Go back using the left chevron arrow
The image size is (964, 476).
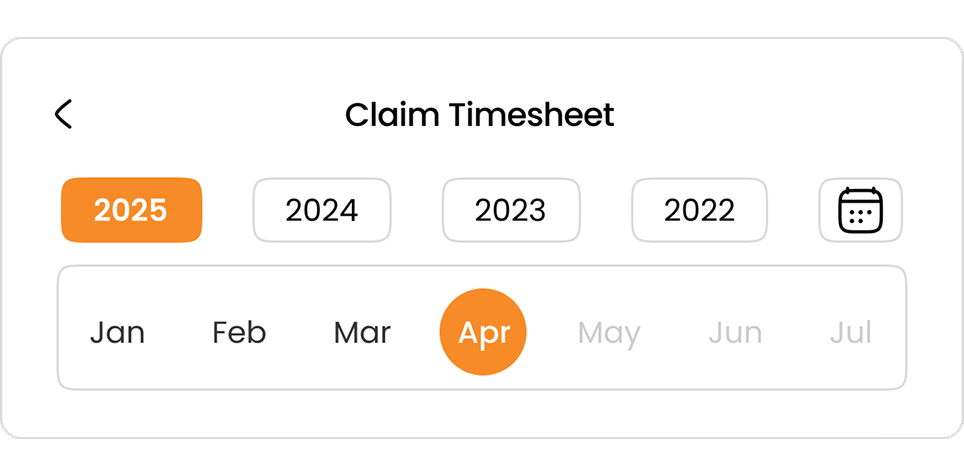pyautogui.click(x=63, y=114)
